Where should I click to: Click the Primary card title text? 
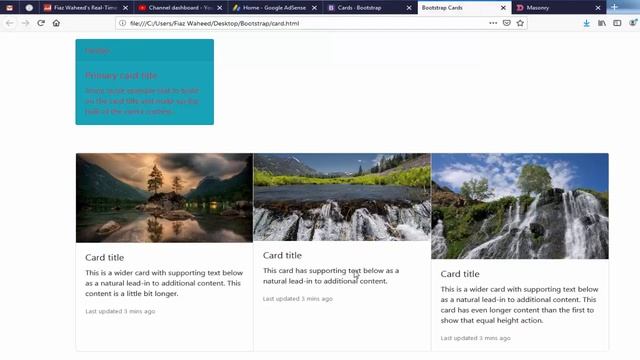[x=121, y=76]
